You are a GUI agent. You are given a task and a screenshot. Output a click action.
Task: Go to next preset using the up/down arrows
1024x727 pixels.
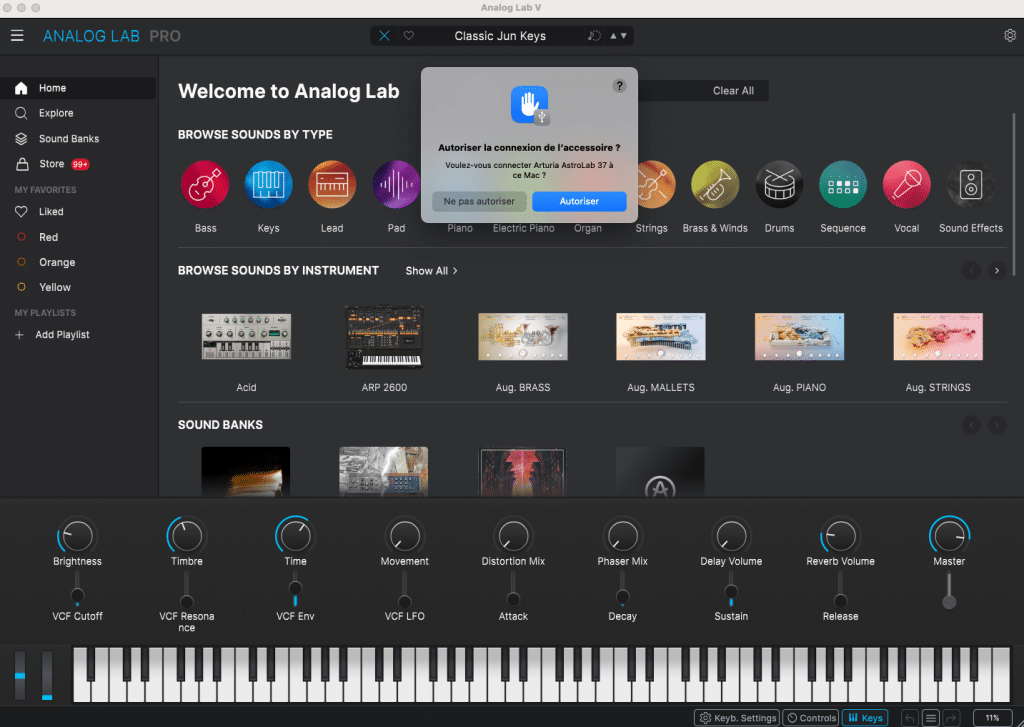pyautogui.click(x=625, y=36)
